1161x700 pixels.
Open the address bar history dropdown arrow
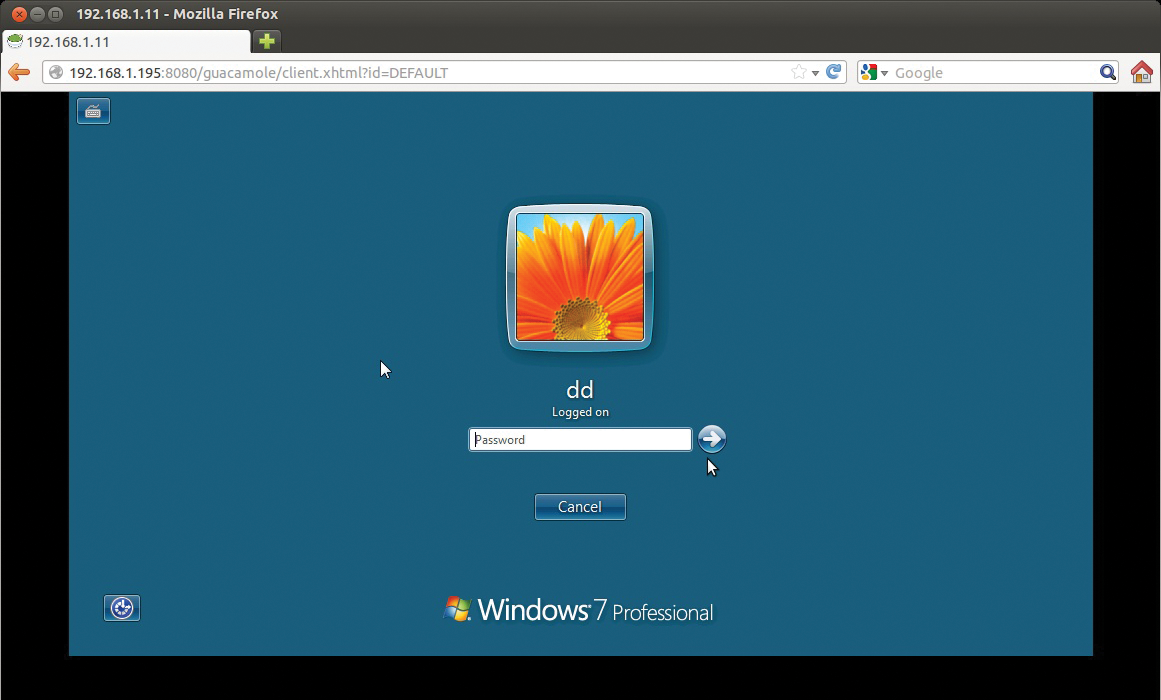tap(815, 72)
